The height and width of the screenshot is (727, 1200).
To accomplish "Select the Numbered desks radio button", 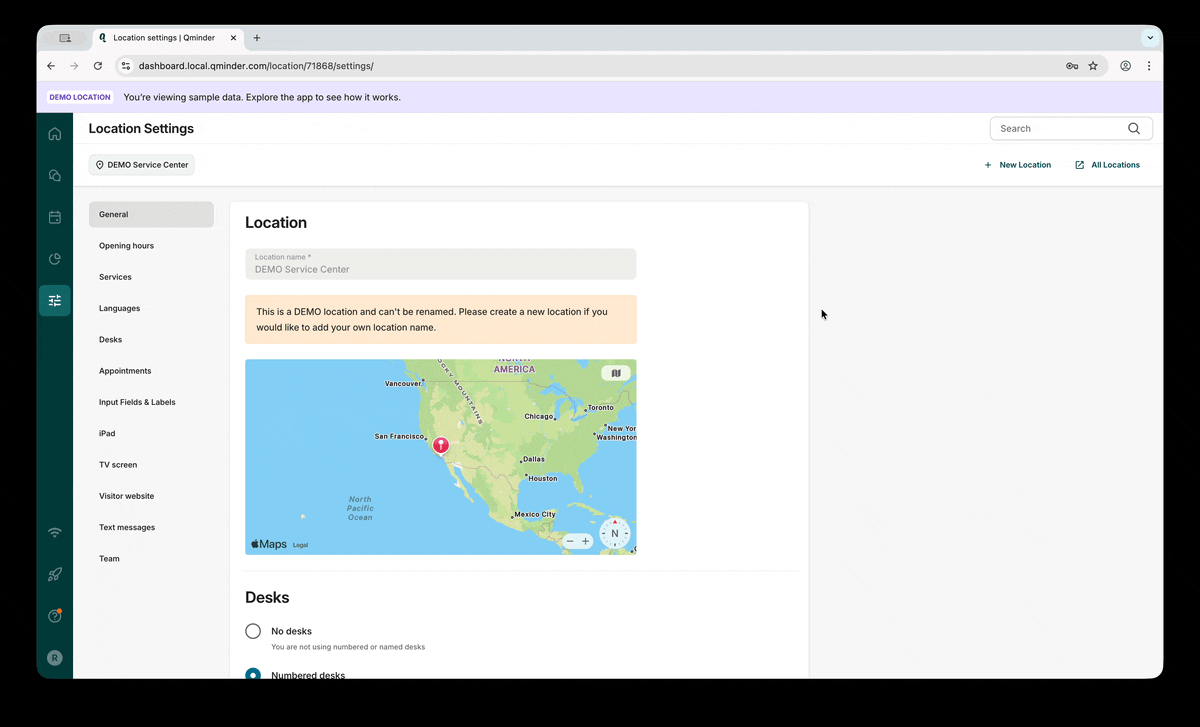I will pos(253,675).
